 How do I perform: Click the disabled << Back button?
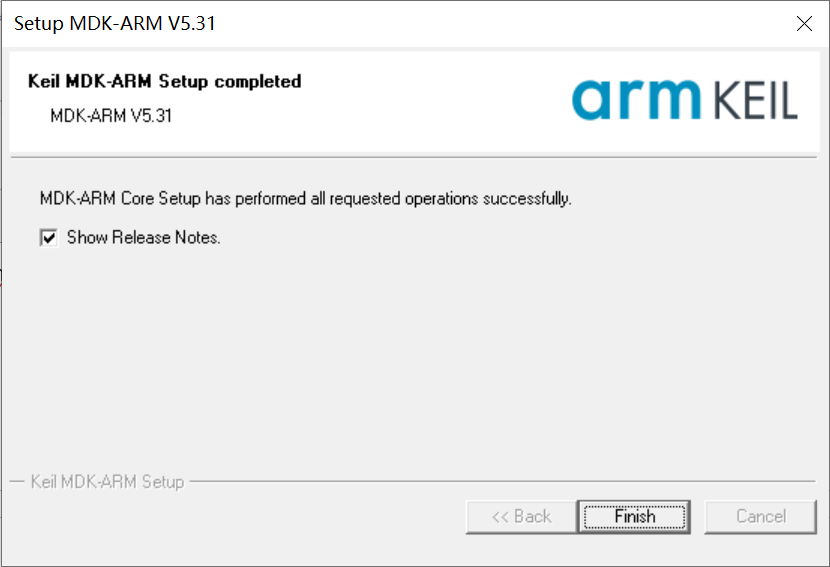pos(521,517)
